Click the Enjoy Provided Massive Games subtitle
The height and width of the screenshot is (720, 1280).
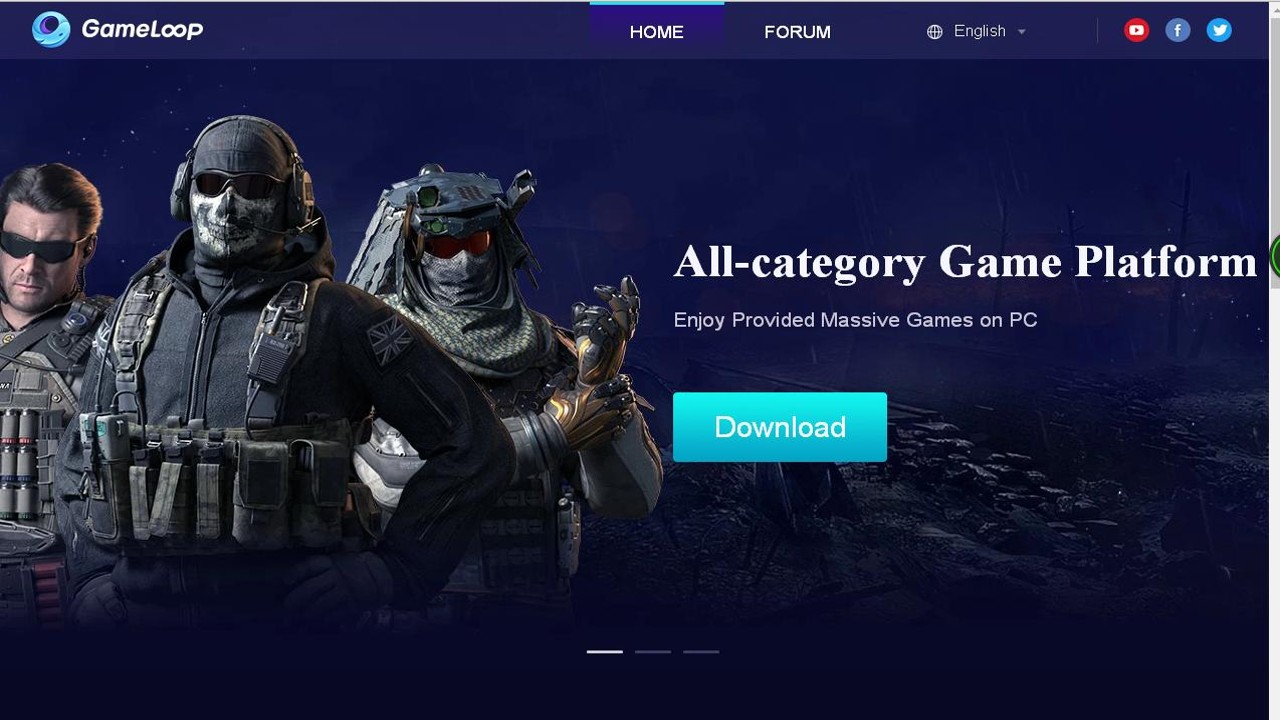pos(855,320)
